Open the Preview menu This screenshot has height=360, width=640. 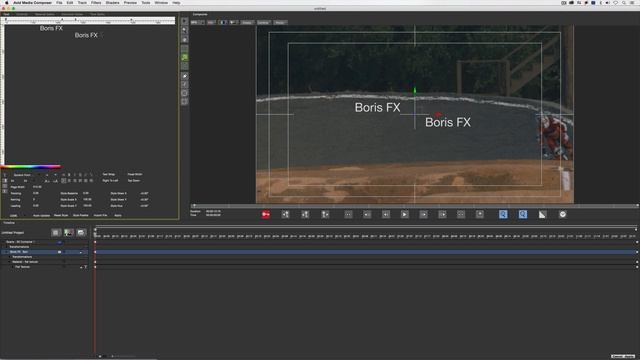(x=130, y=2)
